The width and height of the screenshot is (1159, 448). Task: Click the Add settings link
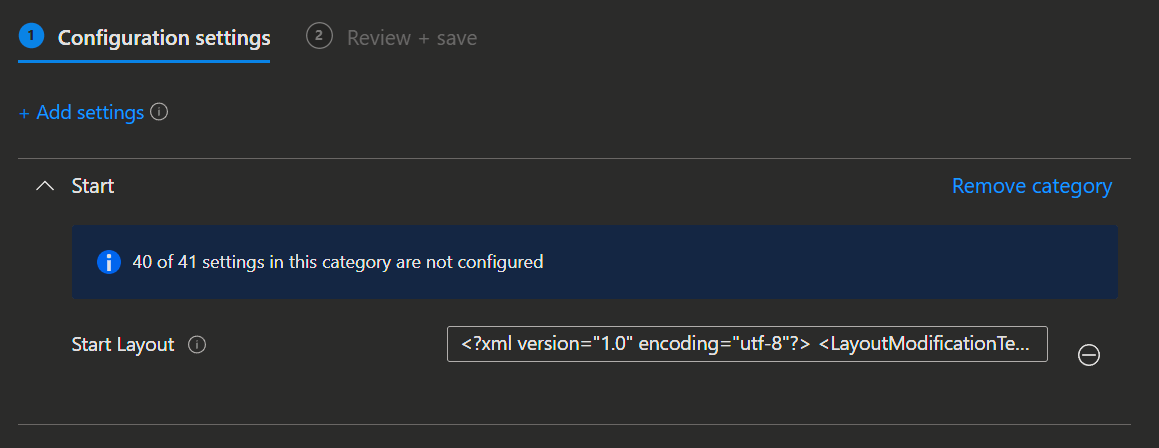click(x=90, y=113)
